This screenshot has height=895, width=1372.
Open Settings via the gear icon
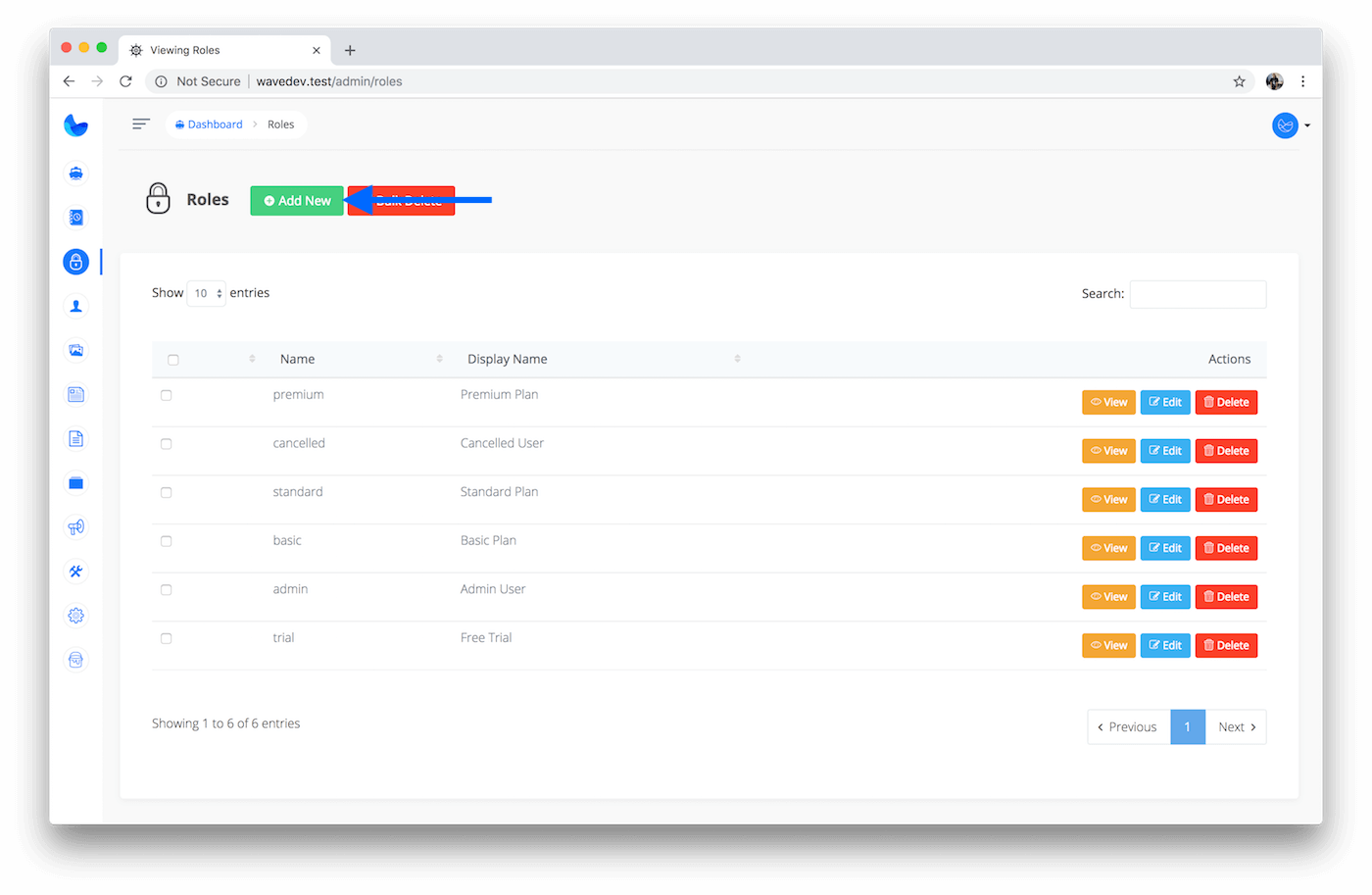tap(75, 616)
